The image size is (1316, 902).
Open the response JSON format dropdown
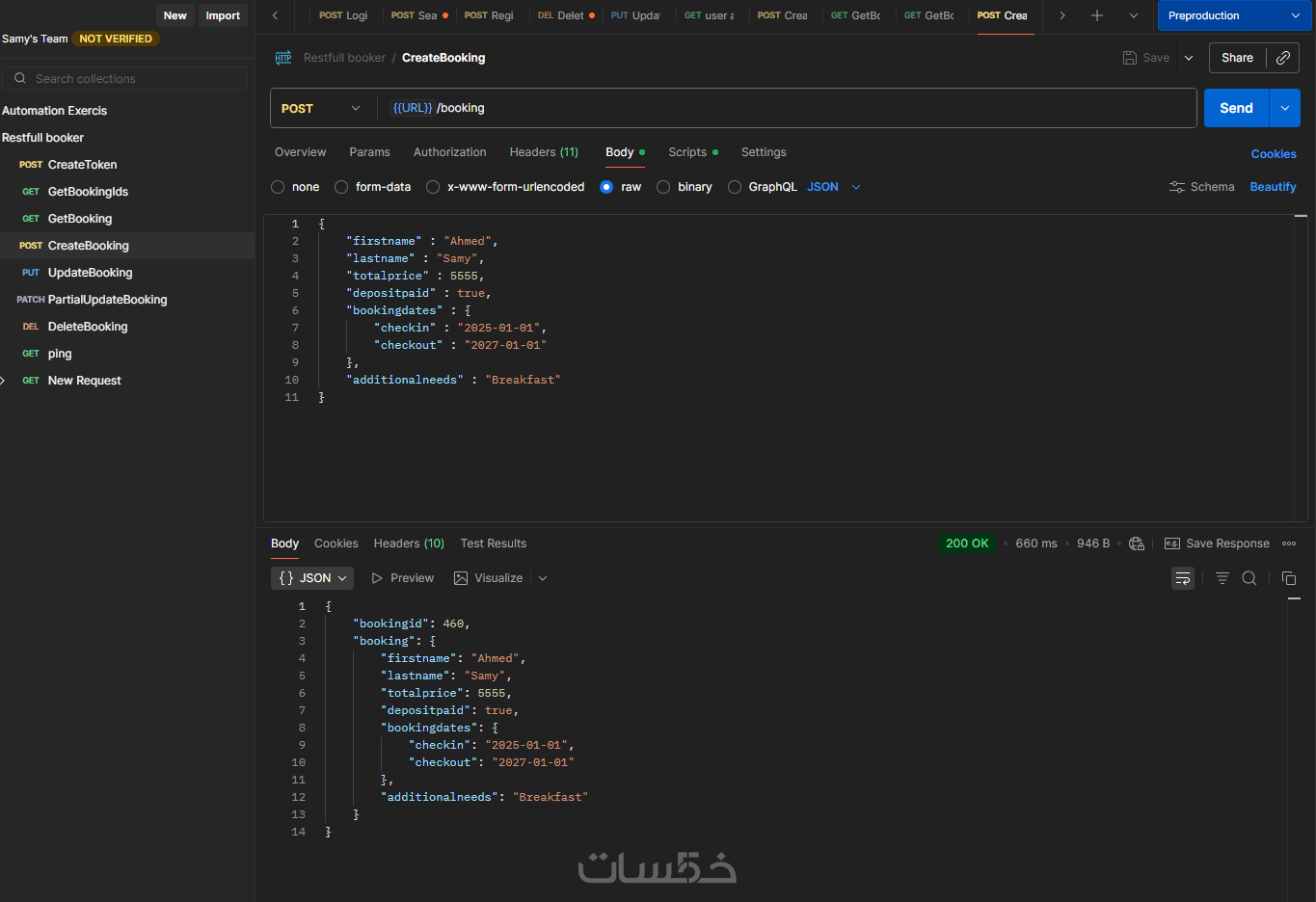click(x=312, y=578)
